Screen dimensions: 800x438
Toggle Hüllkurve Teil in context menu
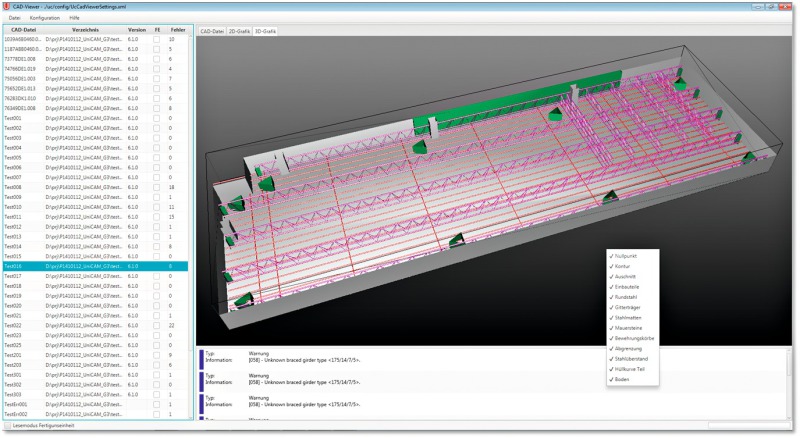(633, 369)
